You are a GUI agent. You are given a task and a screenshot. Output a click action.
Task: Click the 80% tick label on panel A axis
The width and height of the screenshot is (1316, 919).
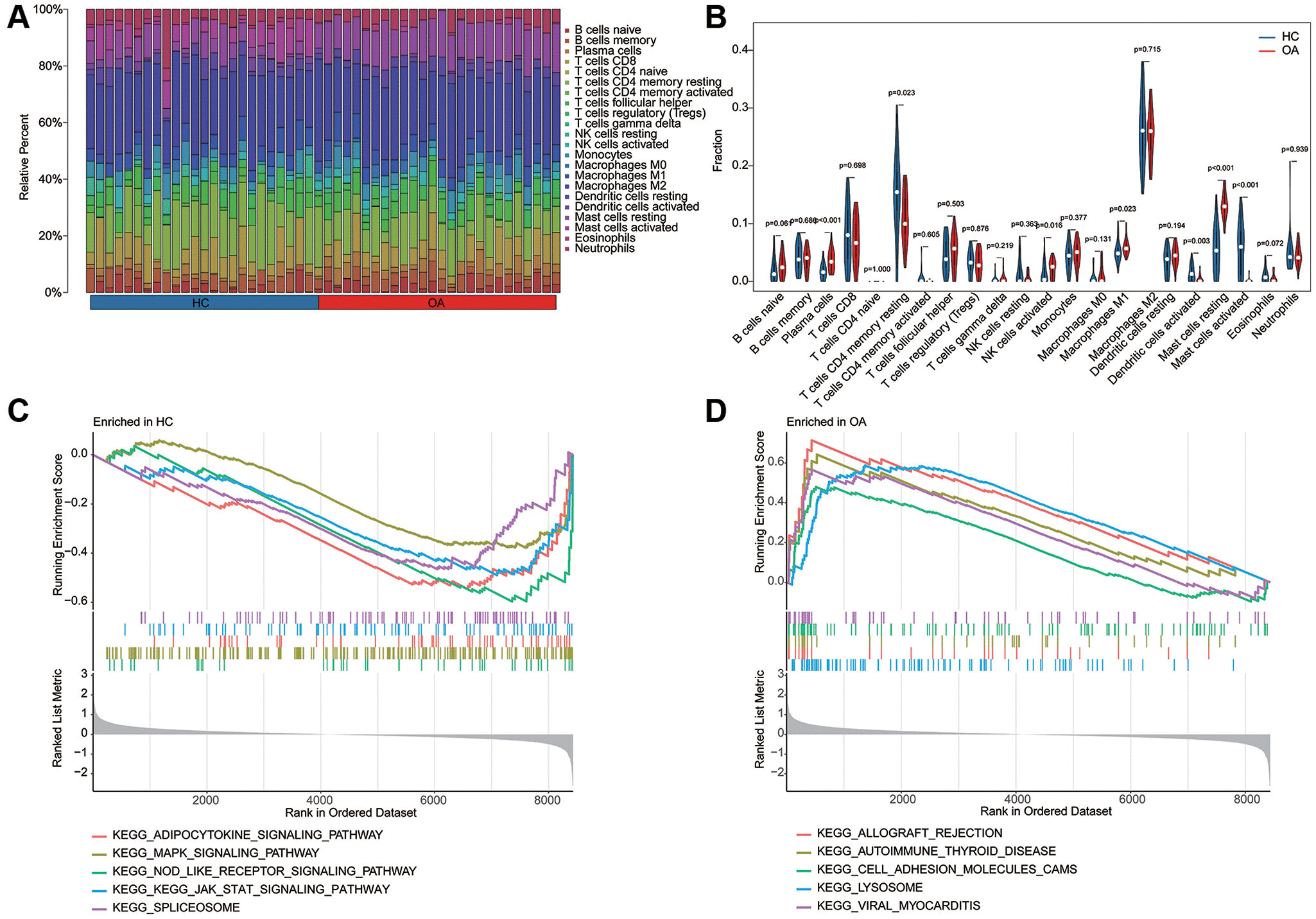[50, 66]
